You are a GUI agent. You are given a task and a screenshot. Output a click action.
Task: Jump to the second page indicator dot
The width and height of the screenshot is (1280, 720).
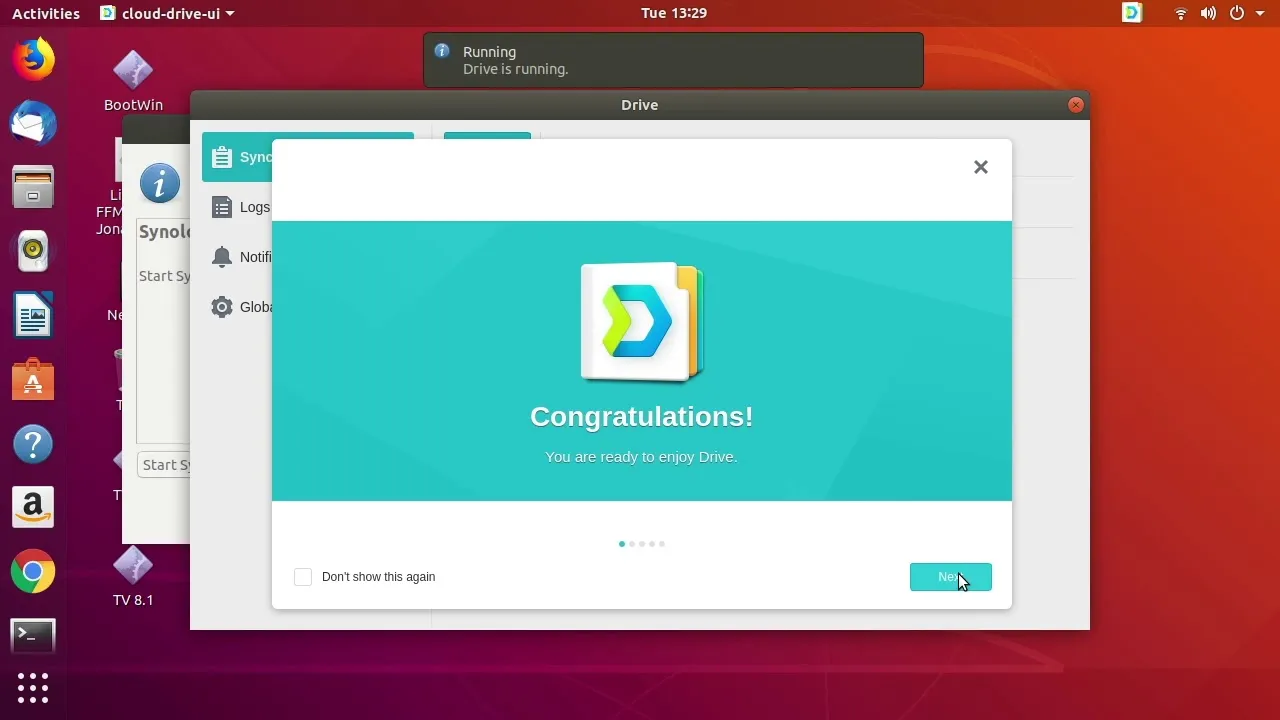pyautogui.click(x=632, y=544)
